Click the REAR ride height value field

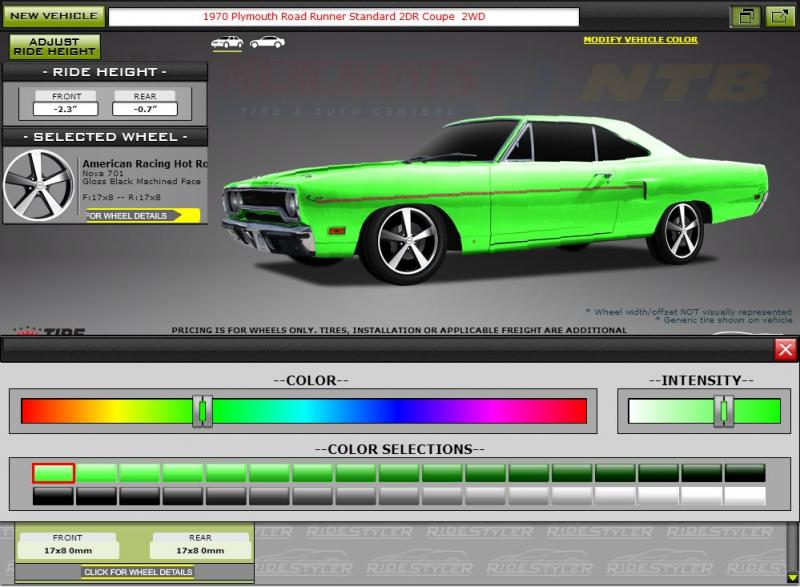tap(145, 109)
